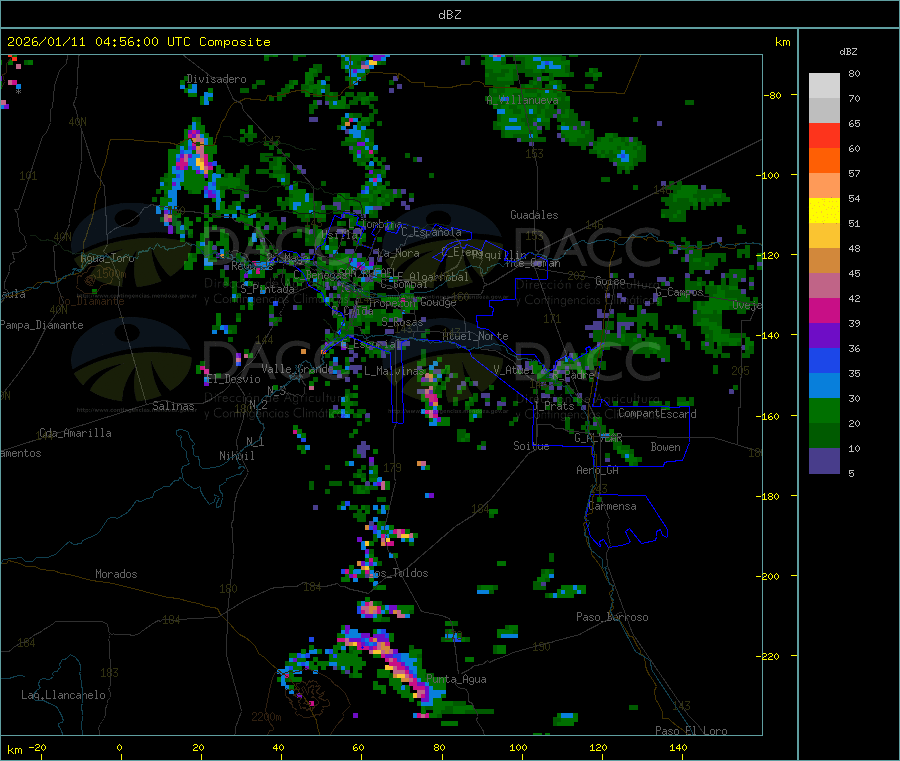Click the gray 65-70 dBZ legend swatch

[x=824, y=111]
